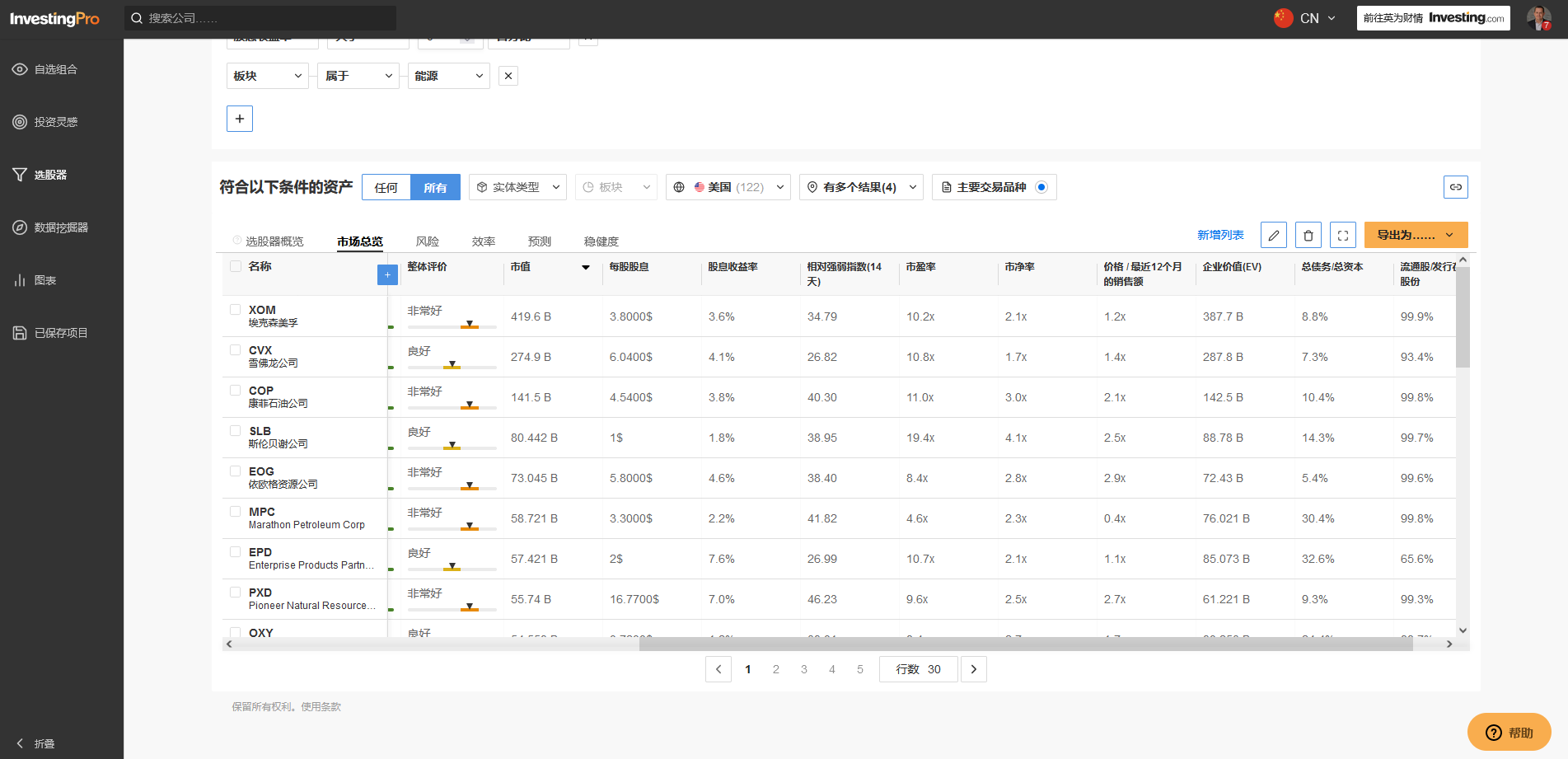
Task: Collapse the sidebar with 折叠
Action: click(35, 743)
